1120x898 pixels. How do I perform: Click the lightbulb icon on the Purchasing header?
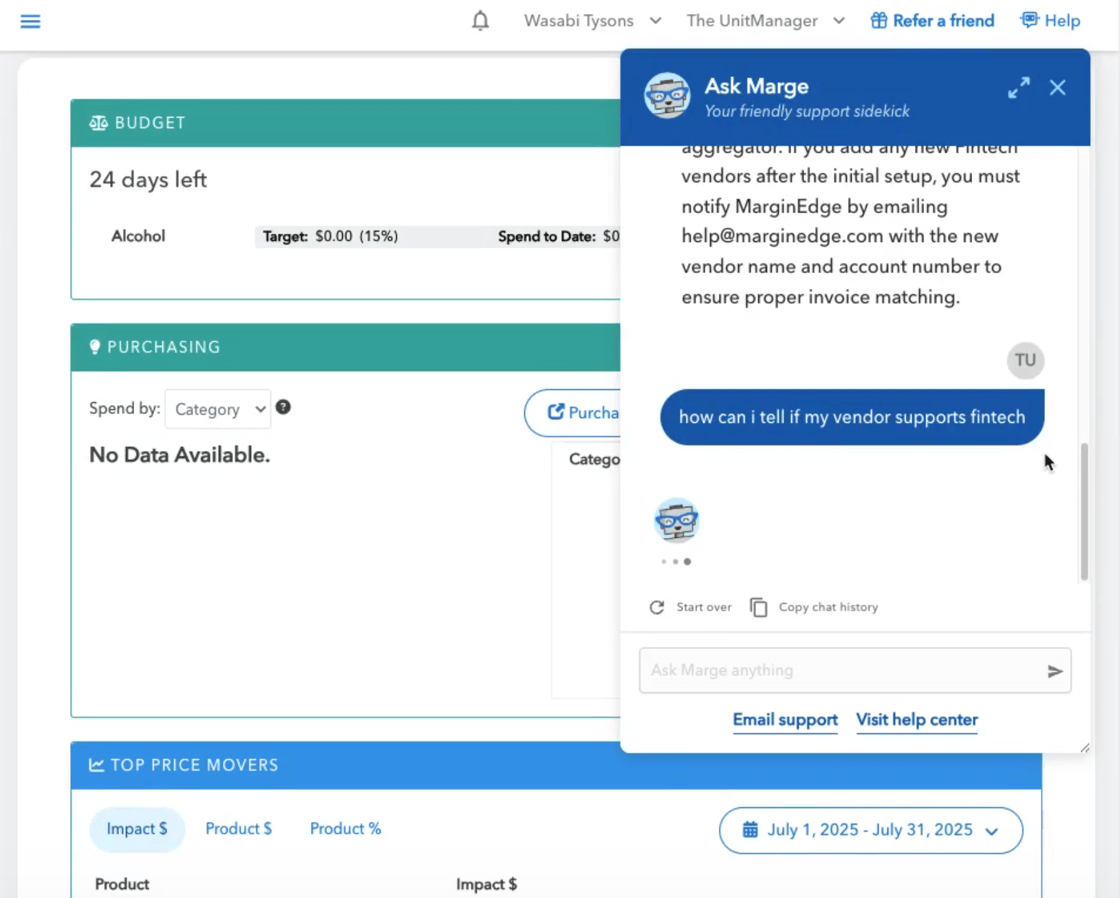tap(94, 346)
